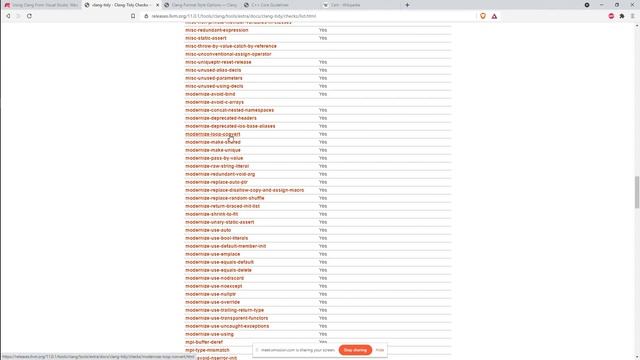Open modernize-make-unique link
Viewport: 640px width, 360px height.
tap(213, 150)
